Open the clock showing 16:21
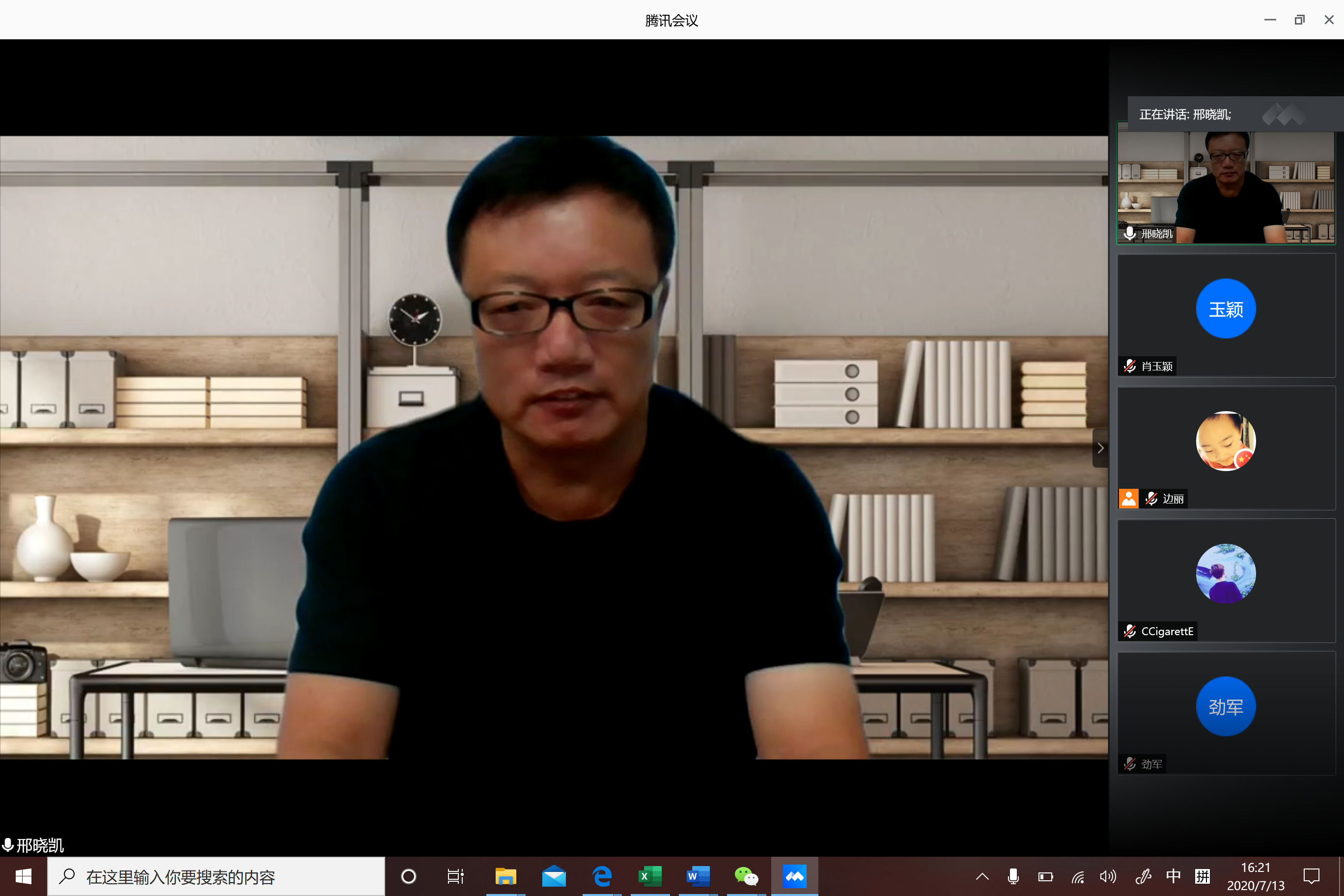Screen dimensions: 1344x896 click(1256, 876)
